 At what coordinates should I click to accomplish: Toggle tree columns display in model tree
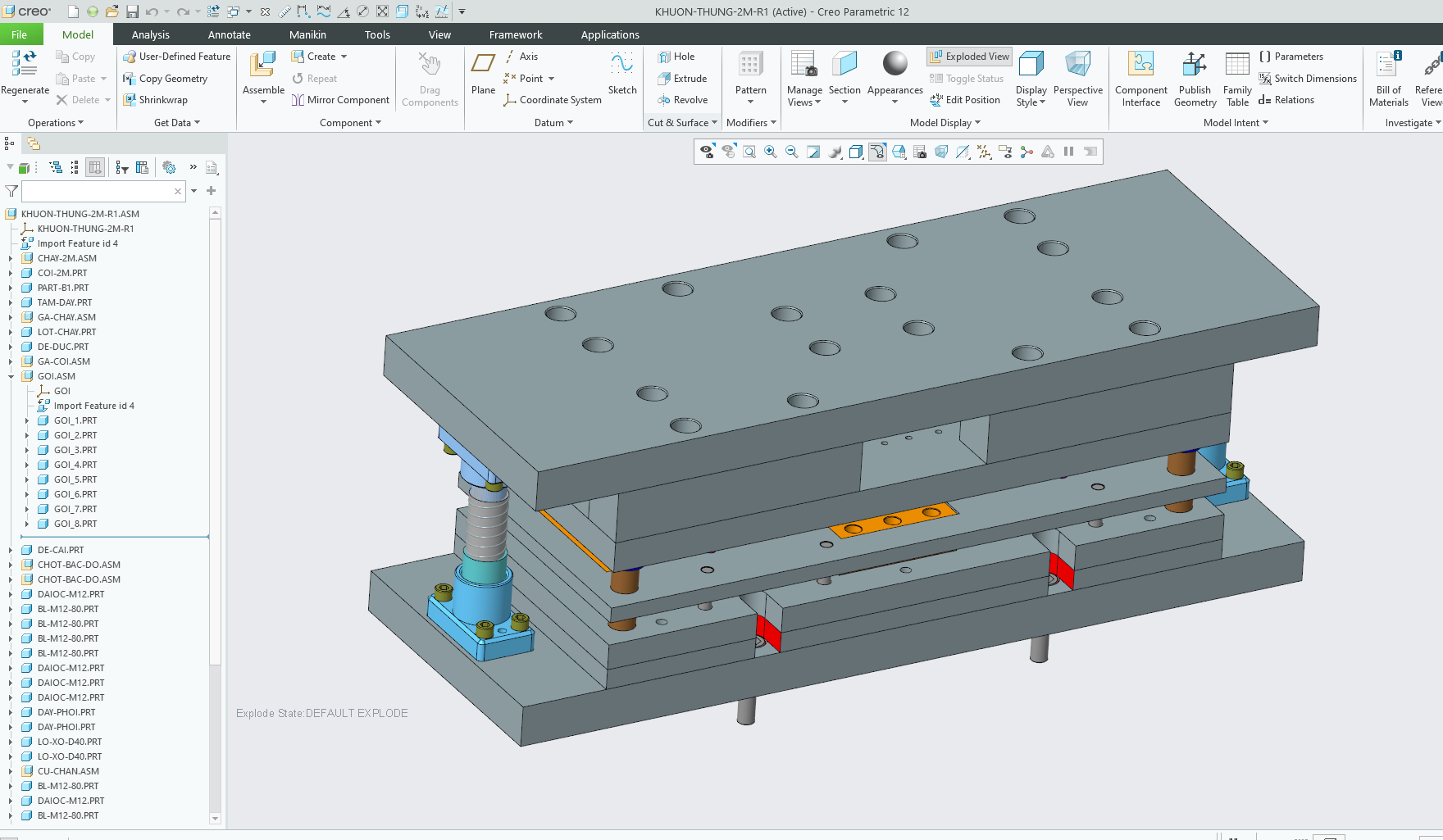[95, 167]
